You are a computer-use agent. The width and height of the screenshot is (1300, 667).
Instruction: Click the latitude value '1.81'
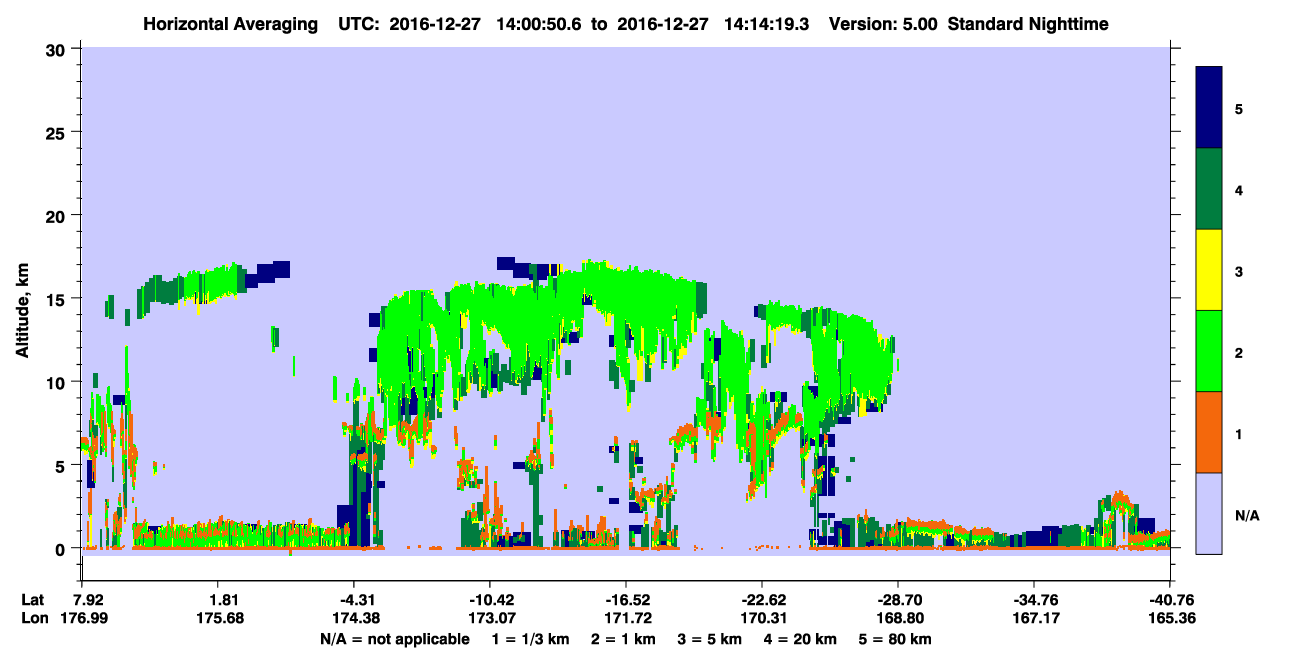point(217,600)
